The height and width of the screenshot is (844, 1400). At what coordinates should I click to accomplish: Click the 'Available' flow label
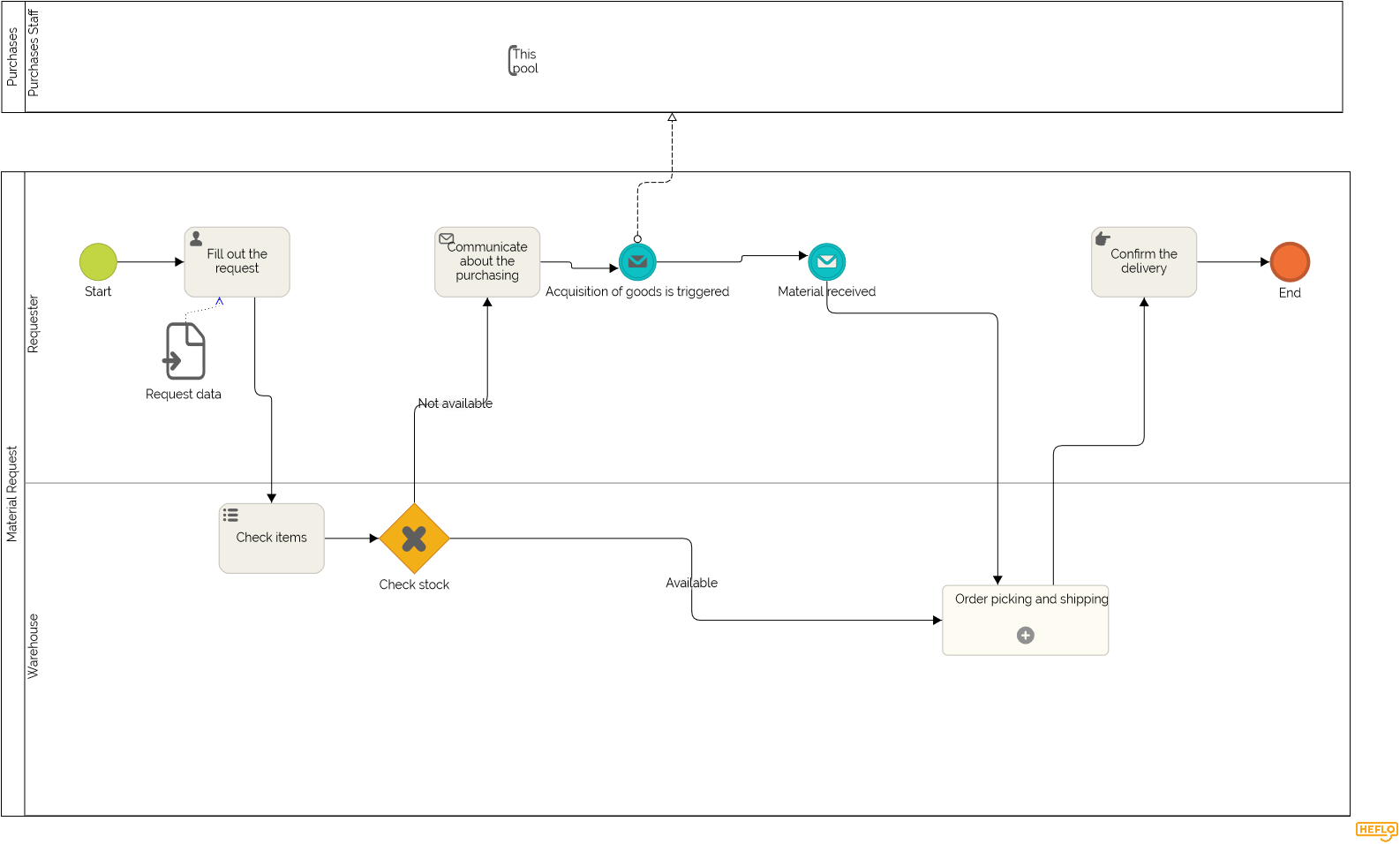click(692, 583)
